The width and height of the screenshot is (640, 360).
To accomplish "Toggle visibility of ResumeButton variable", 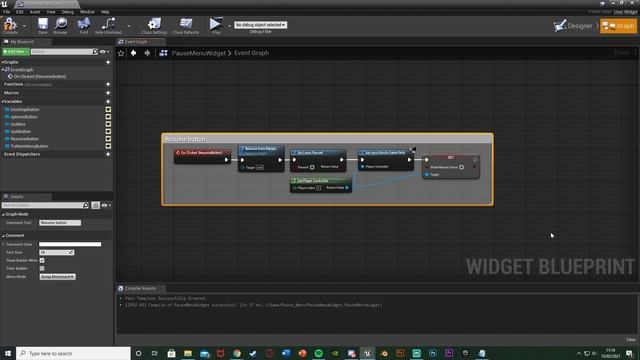I will point(108,139).
